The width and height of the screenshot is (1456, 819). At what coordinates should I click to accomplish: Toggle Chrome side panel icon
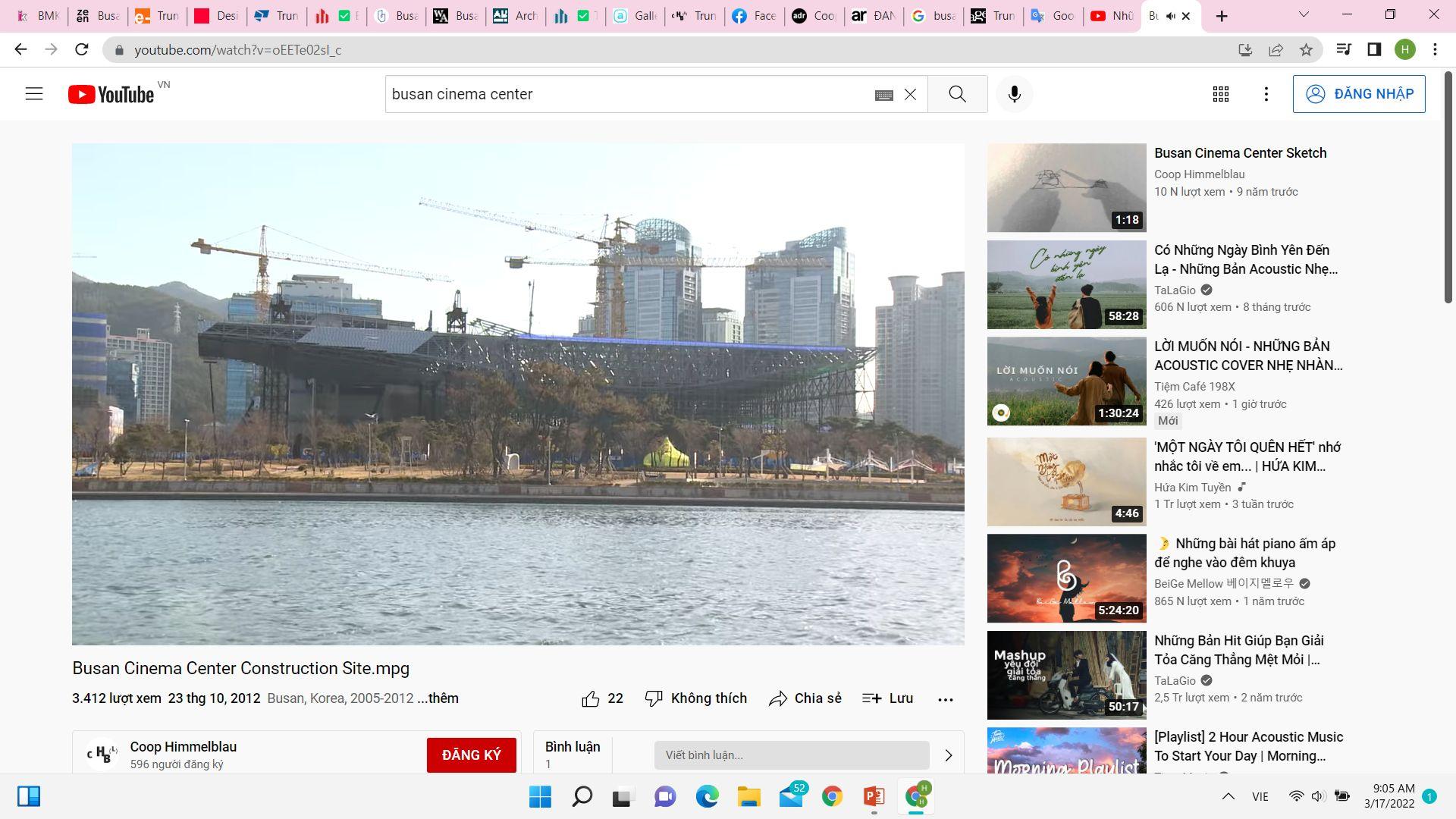tap(1373, 50)
